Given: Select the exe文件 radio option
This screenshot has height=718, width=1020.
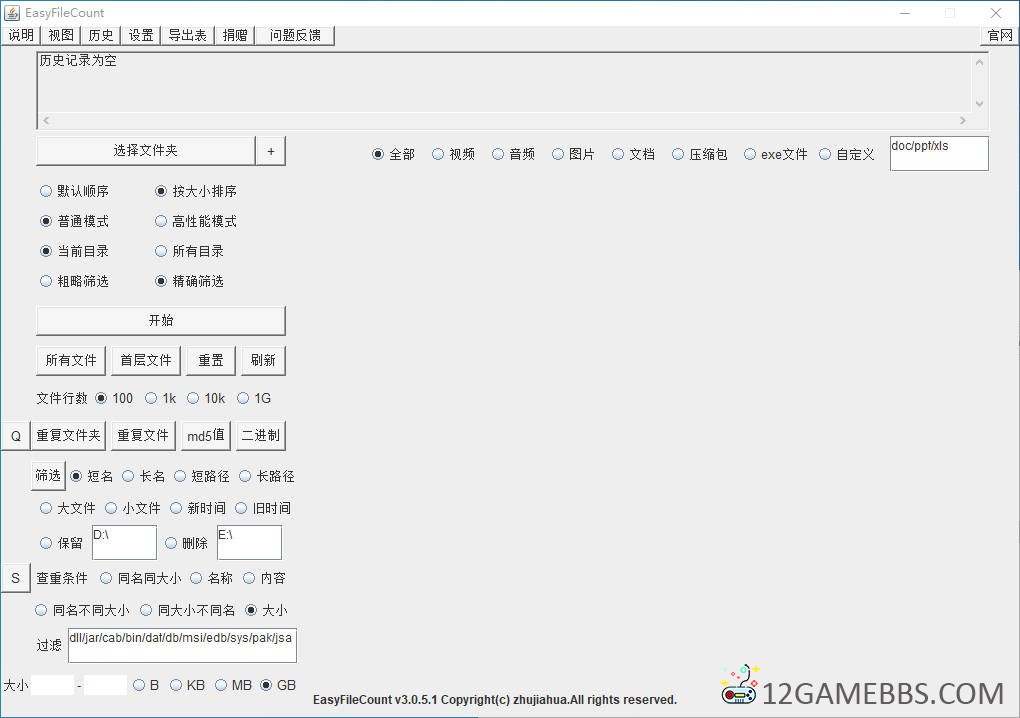Looking at the screenshot, I should point(775,154).
